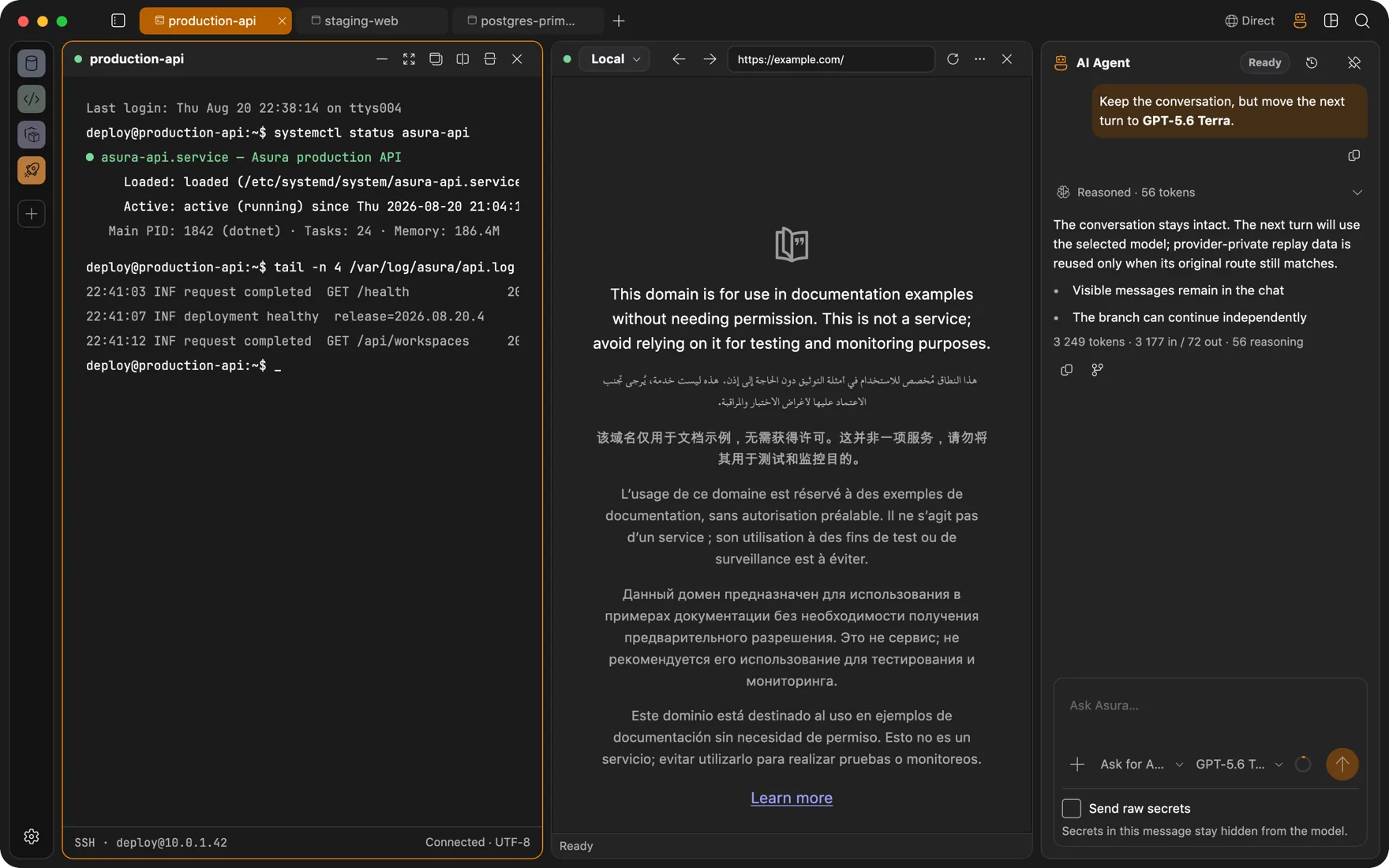Copy the assistant response below token counts

(1066, 369)
